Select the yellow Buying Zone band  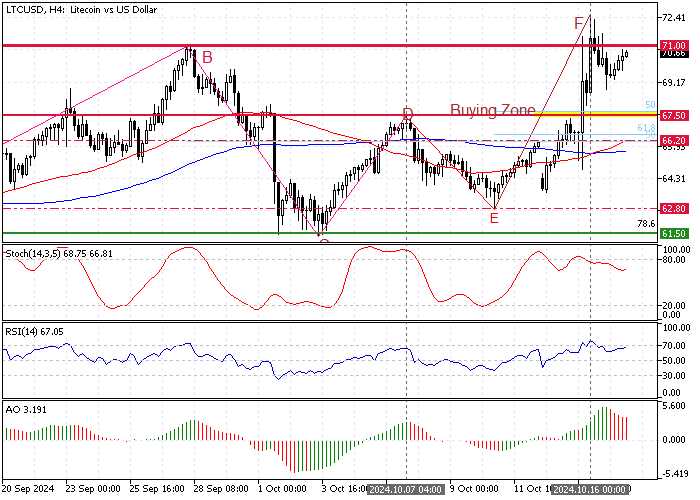pyautogui.click(x=596, y=113)
